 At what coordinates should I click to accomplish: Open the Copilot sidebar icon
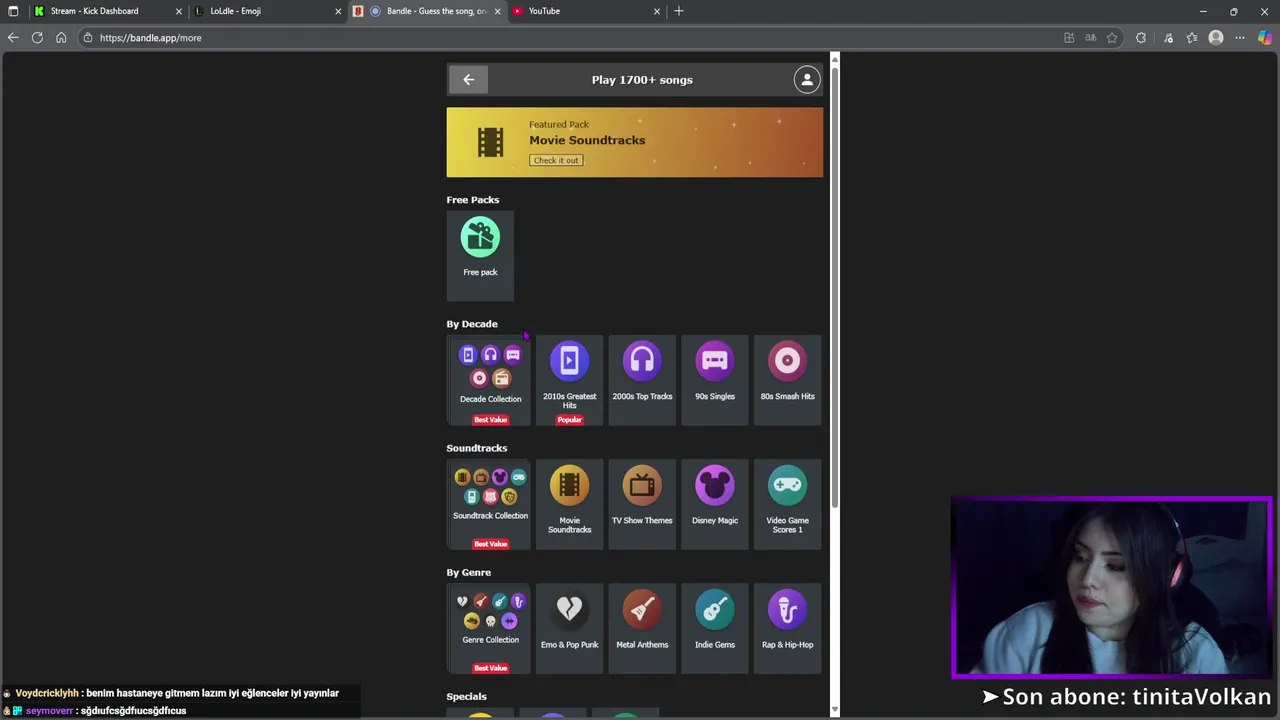(x=1265, y=38)
